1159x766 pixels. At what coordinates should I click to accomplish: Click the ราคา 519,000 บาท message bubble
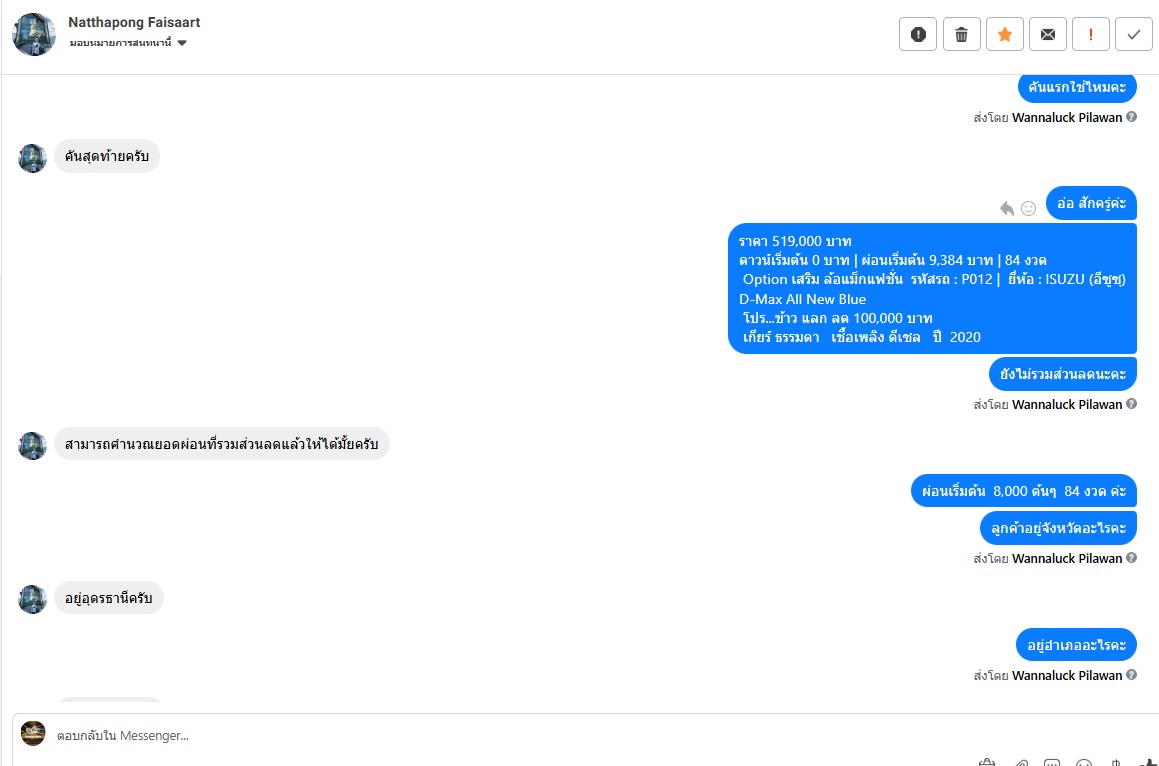click(932, 288)
